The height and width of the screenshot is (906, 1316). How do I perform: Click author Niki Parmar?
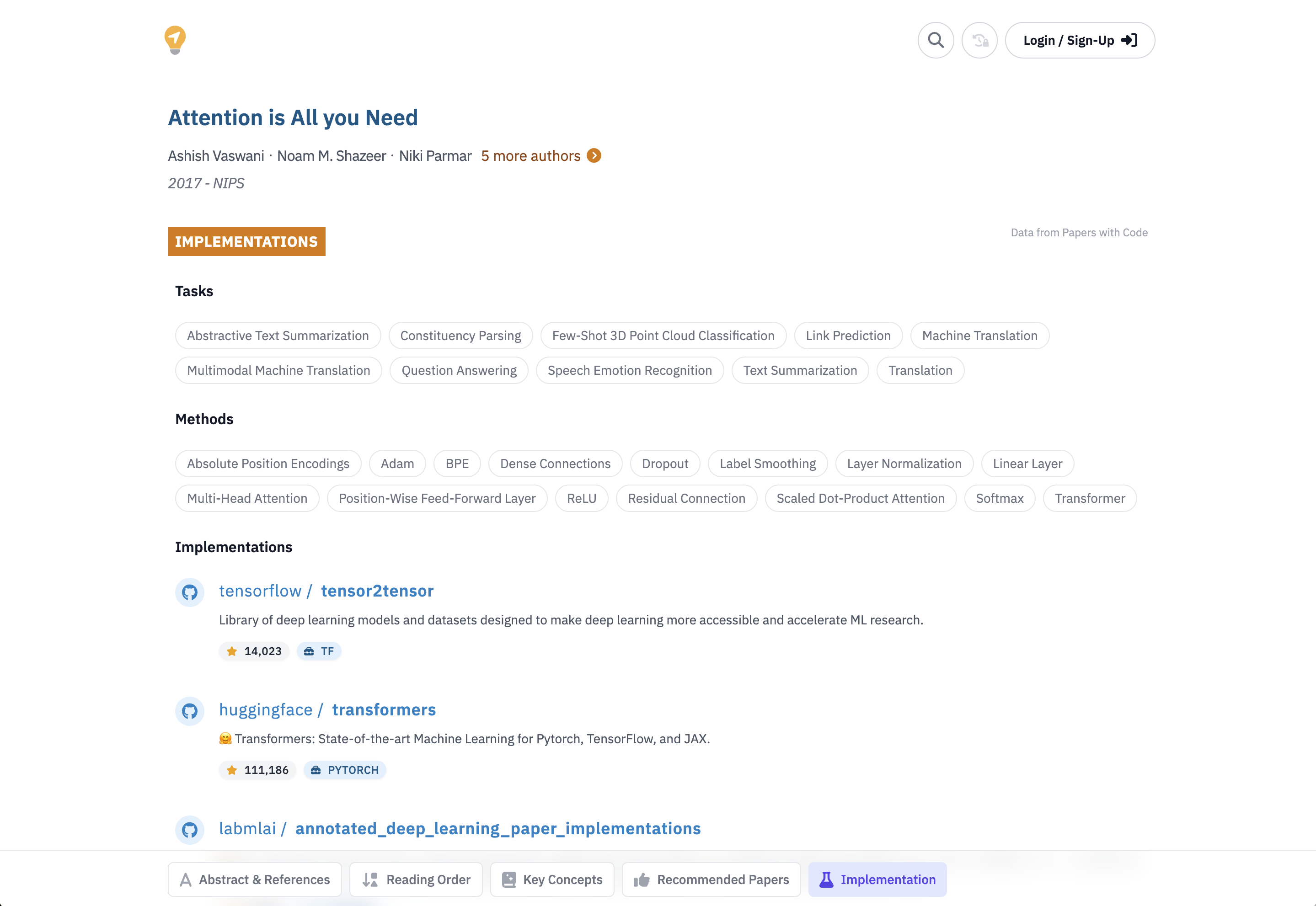click(435, 156)
